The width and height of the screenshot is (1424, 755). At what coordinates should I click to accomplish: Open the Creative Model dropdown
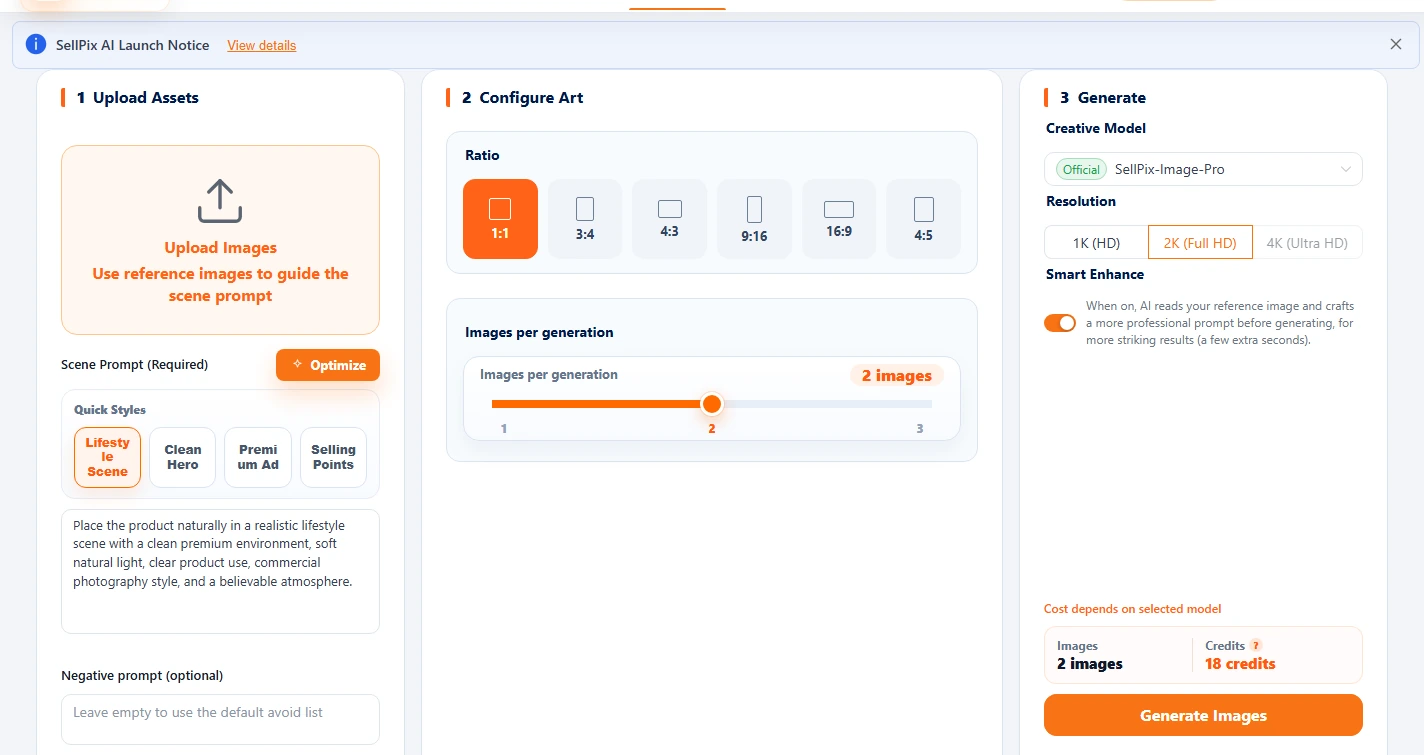(1203, 169)
